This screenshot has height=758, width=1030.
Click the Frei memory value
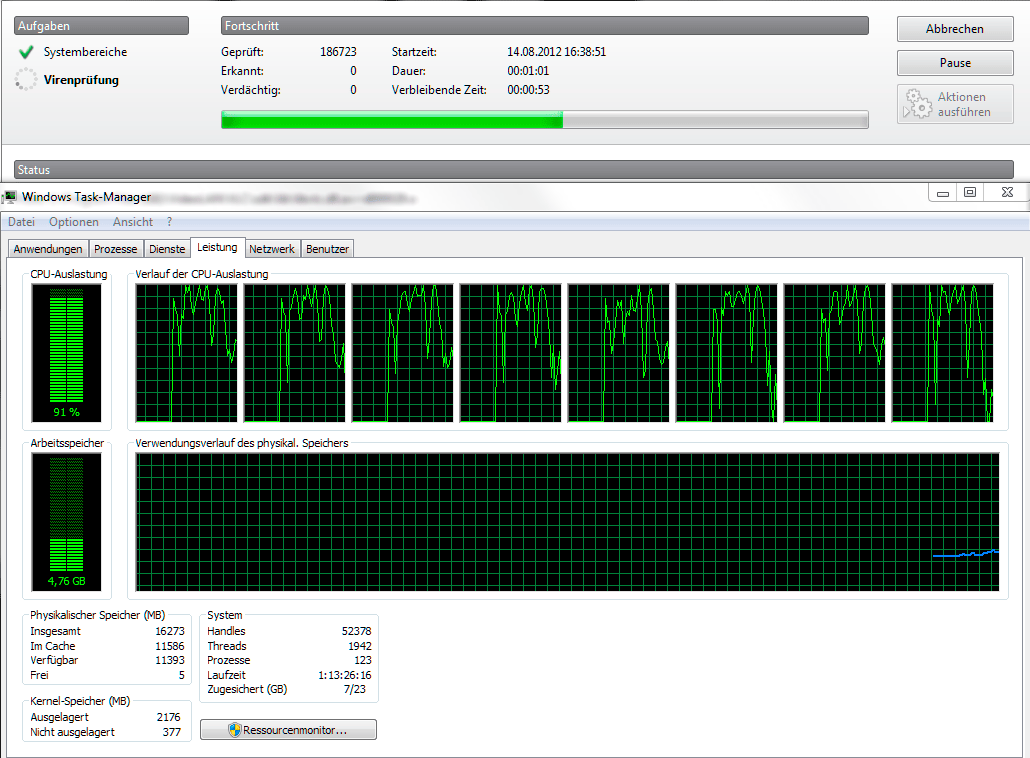point(182,675)
